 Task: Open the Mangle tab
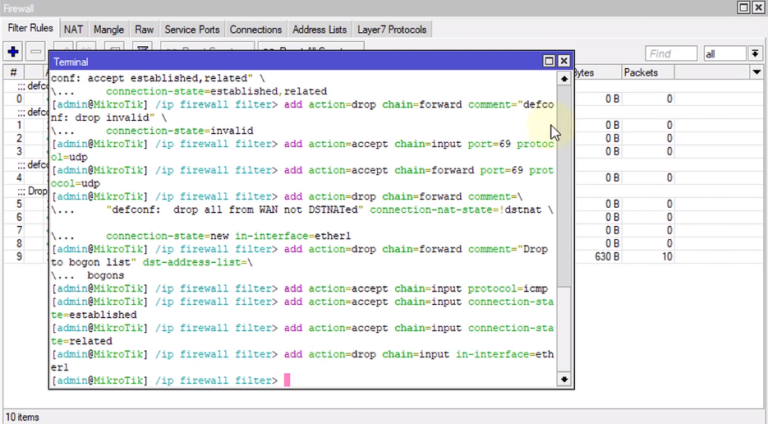[109, 29]
